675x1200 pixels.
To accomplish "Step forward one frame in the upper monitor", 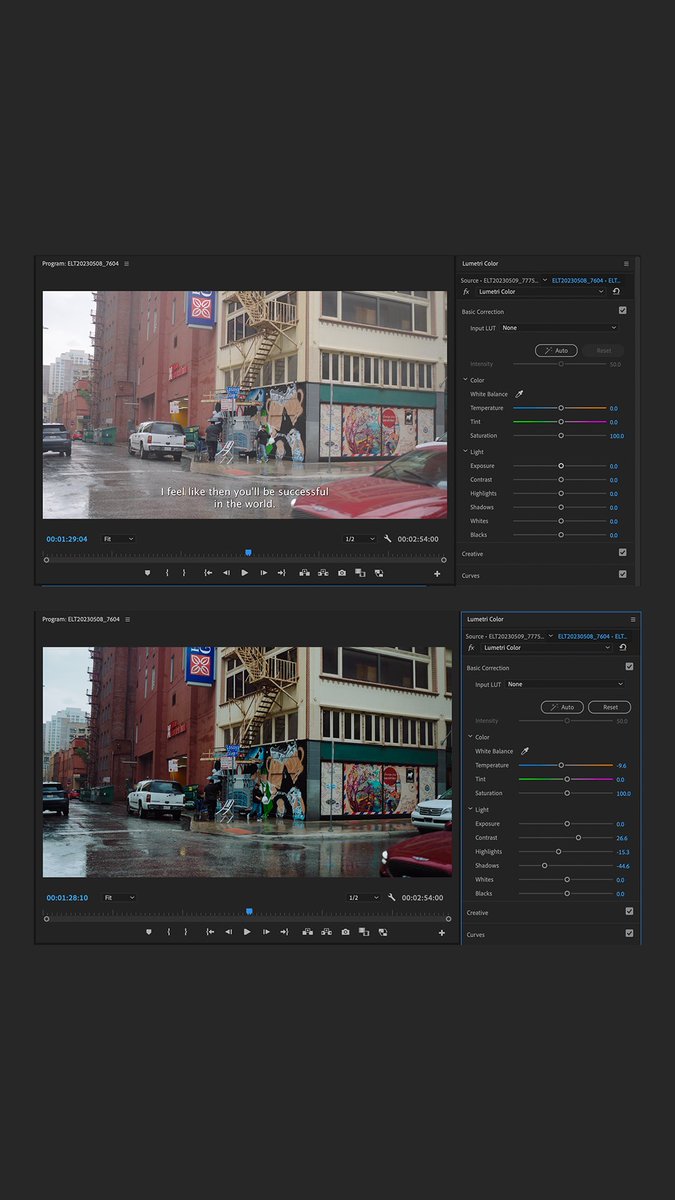I will [263, 573].
